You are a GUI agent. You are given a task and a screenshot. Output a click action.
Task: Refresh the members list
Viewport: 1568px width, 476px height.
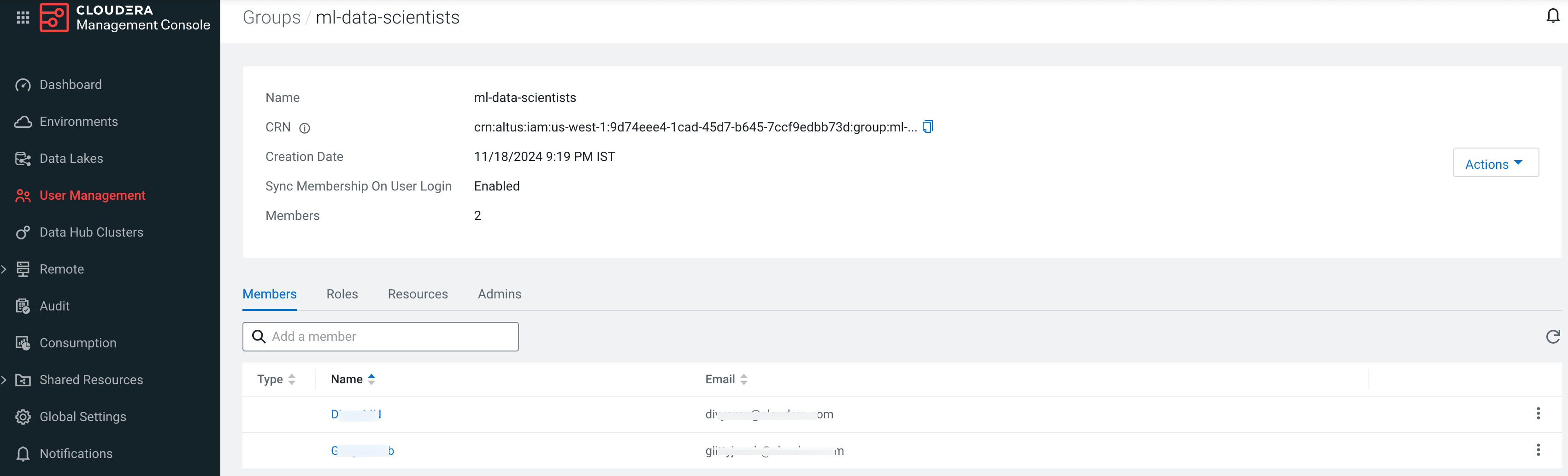1552,337
